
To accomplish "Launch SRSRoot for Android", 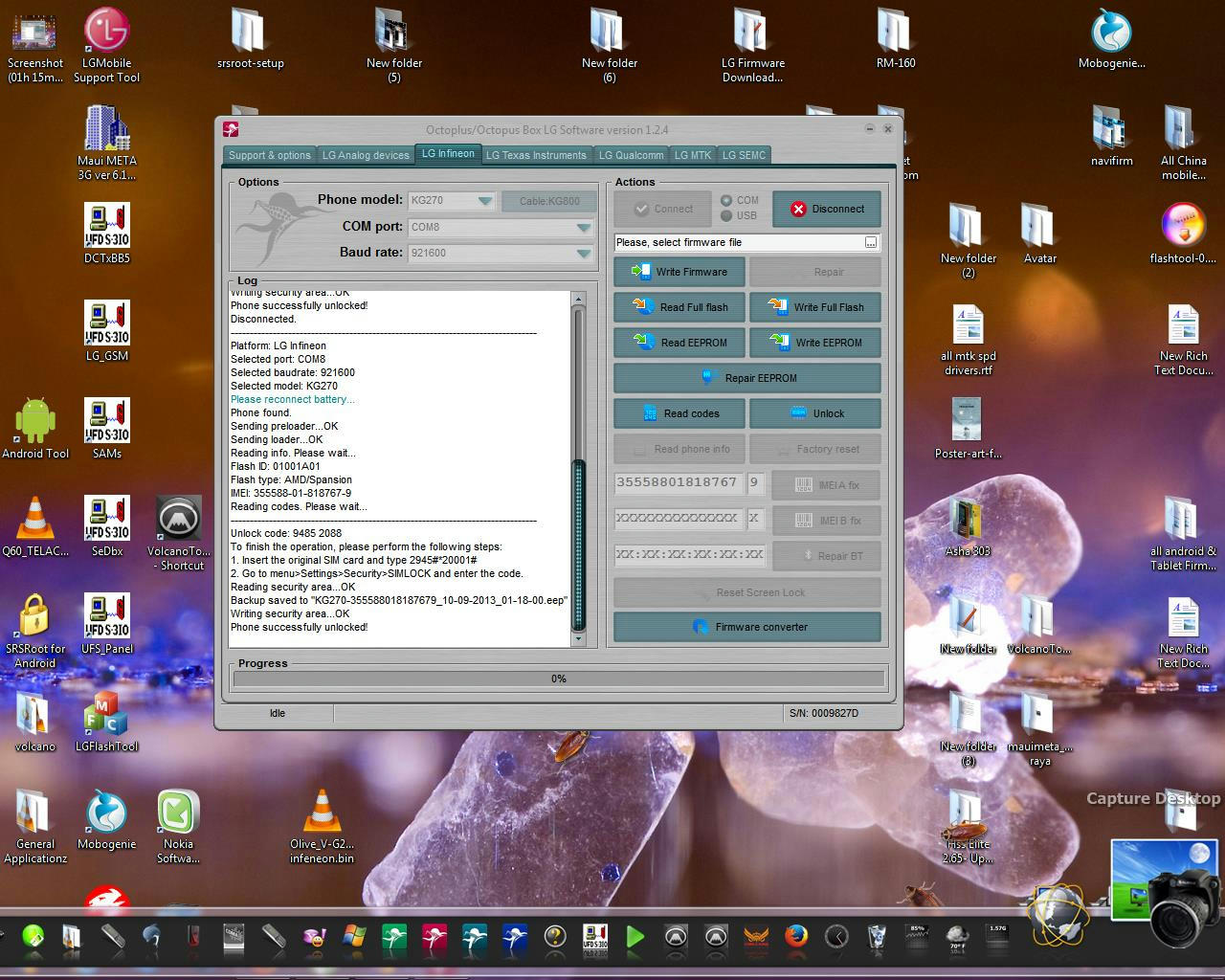I will (x=35, y=631).
